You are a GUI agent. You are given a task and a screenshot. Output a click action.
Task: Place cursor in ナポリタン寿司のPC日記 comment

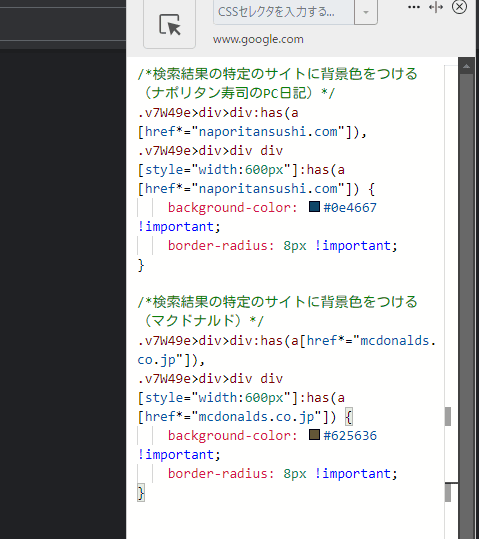click(237, 93)
